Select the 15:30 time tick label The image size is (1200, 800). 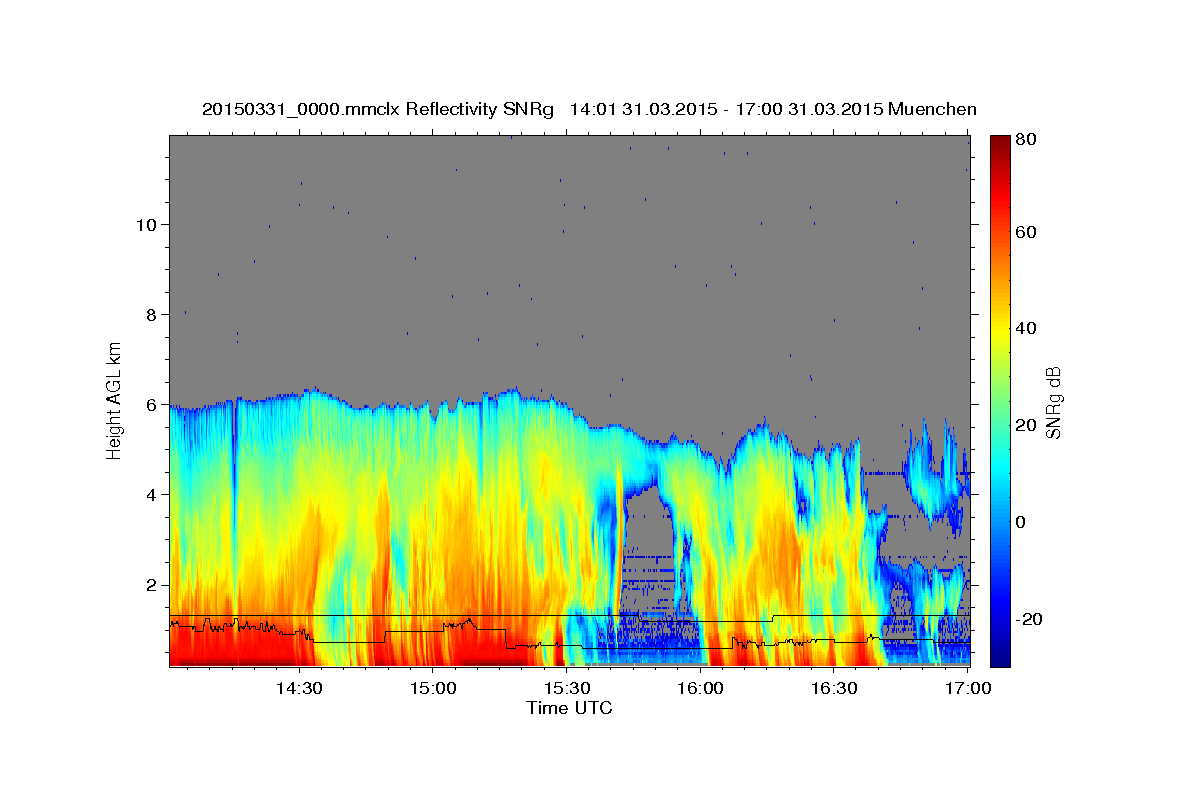566,688
